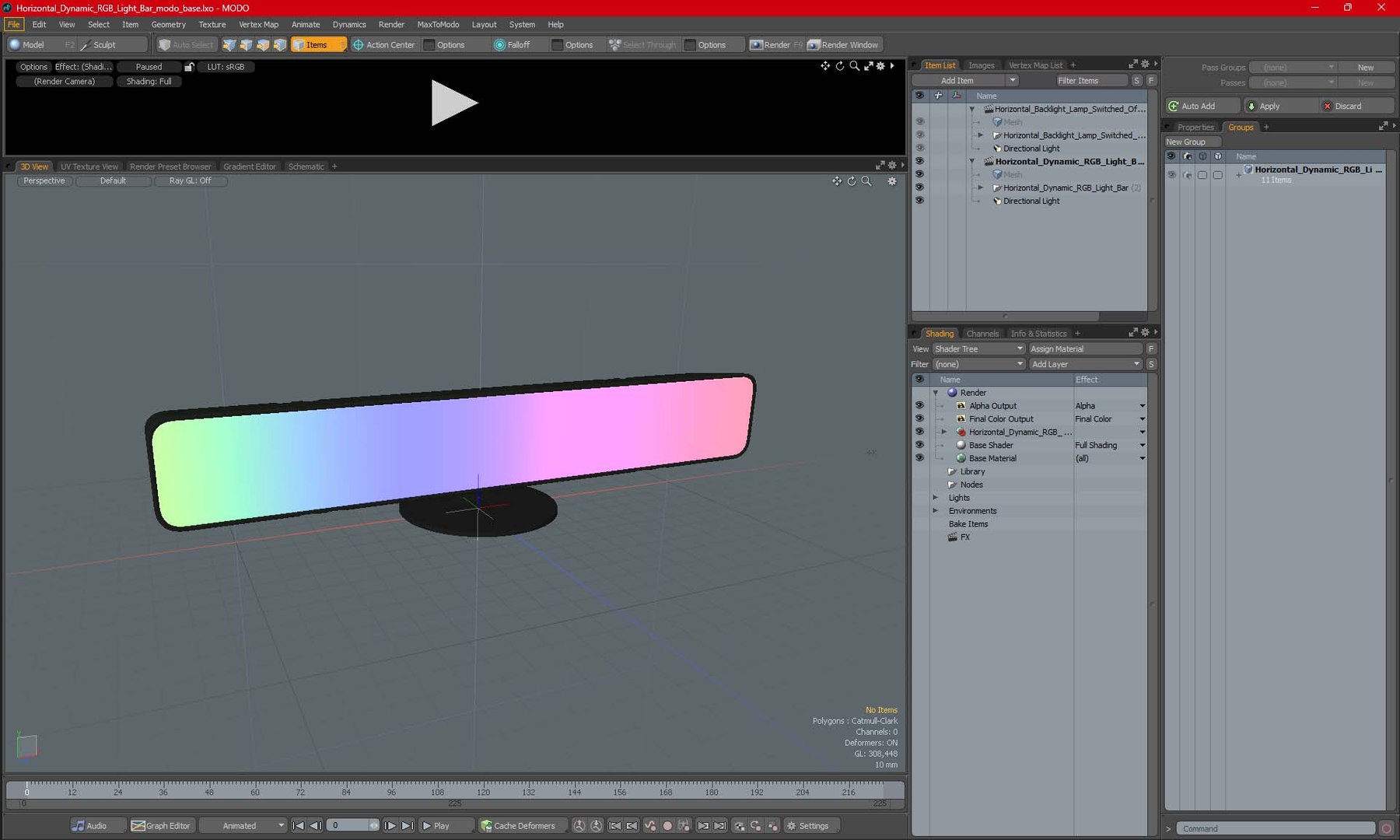Click the pan view icon in the 3D viewport

click(x=837, y=181)
